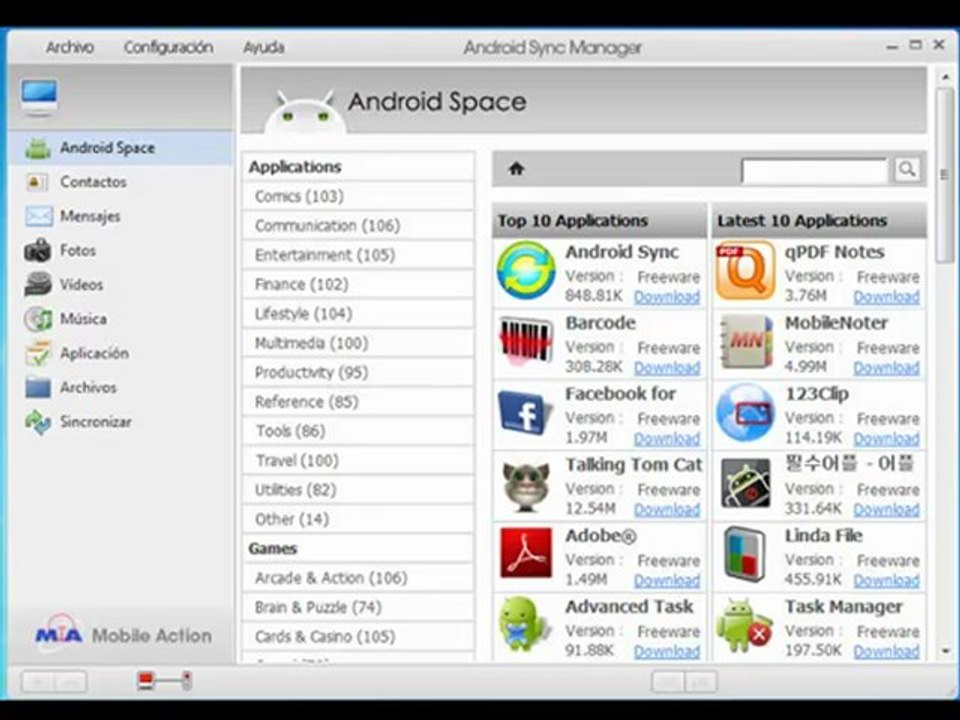Select the Communication (106) category
Screen dimensions: 960x720
358,225
